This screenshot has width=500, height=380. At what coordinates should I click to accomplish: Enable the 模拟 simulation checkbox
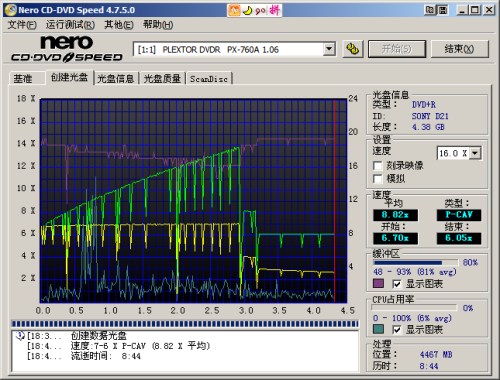(377, 179)
